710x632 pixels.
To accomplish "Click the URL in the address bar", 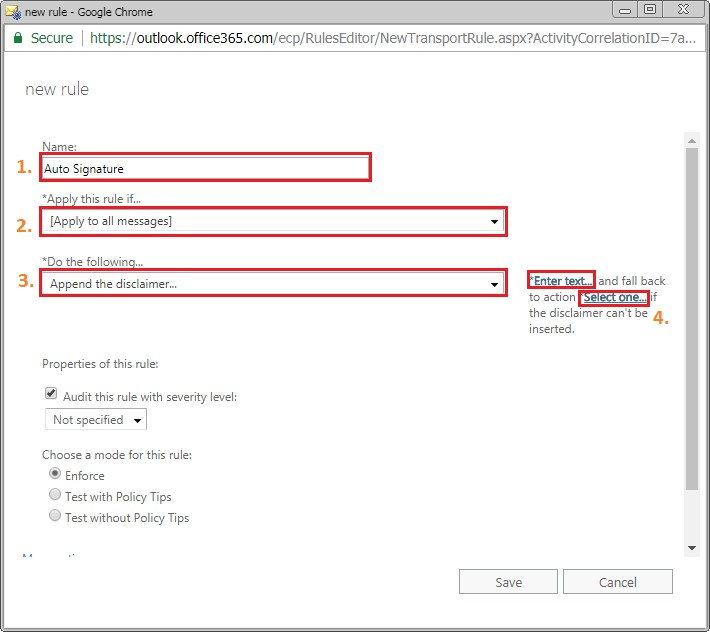I will (x=392, y=38).
